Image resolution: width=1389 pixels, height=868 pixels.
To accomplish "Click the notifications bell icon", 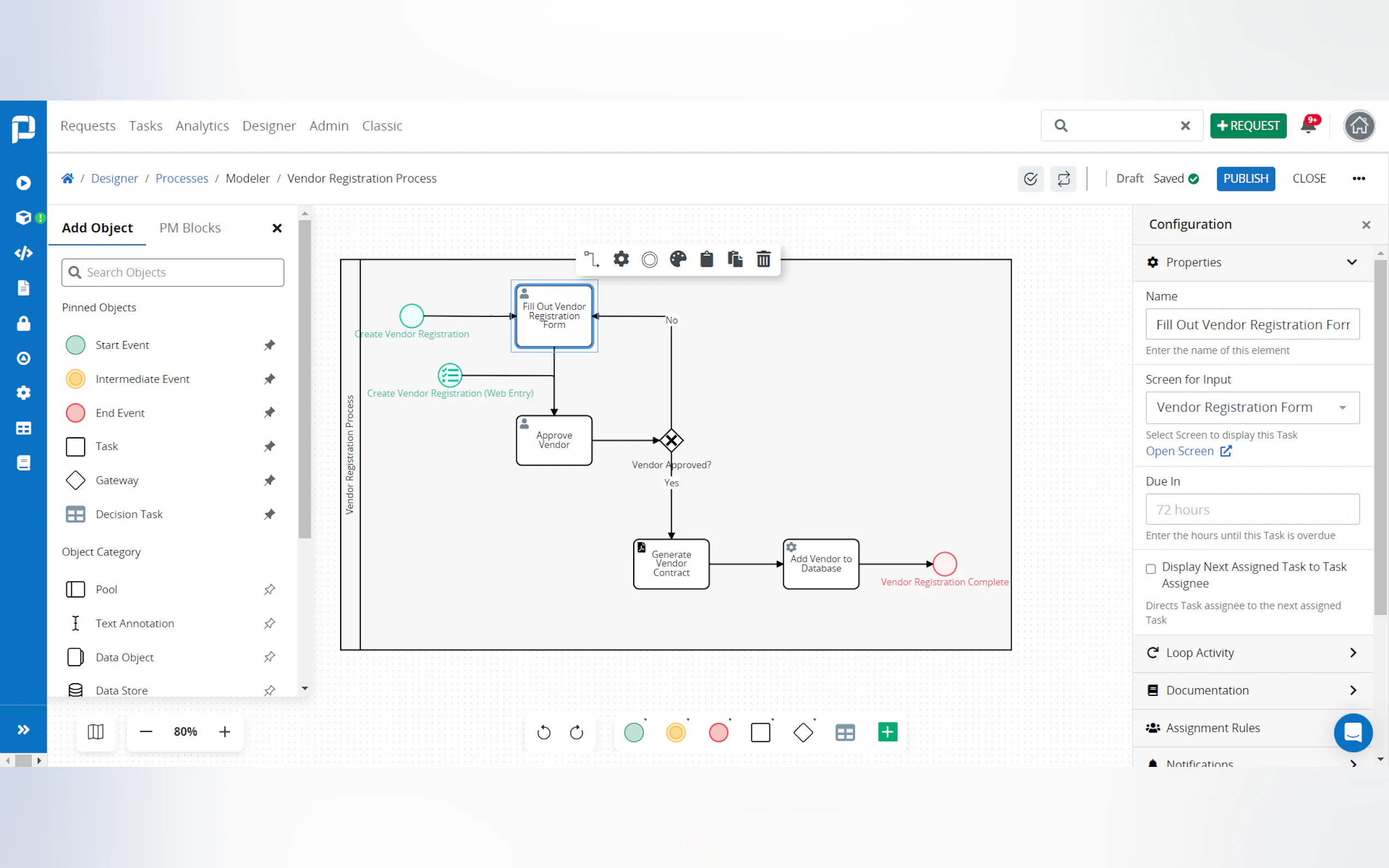I will point(1309,126).
